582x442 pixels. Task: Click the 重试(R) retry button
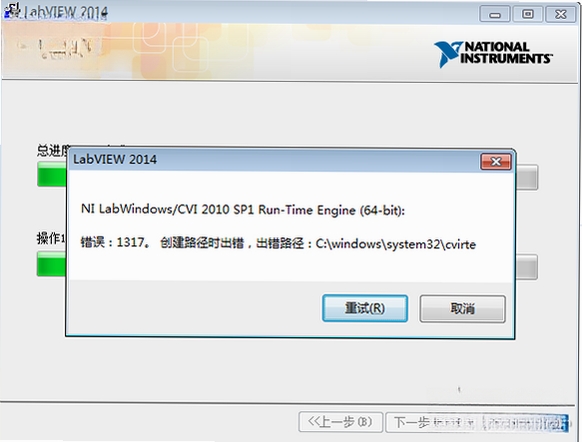point(365,308)
